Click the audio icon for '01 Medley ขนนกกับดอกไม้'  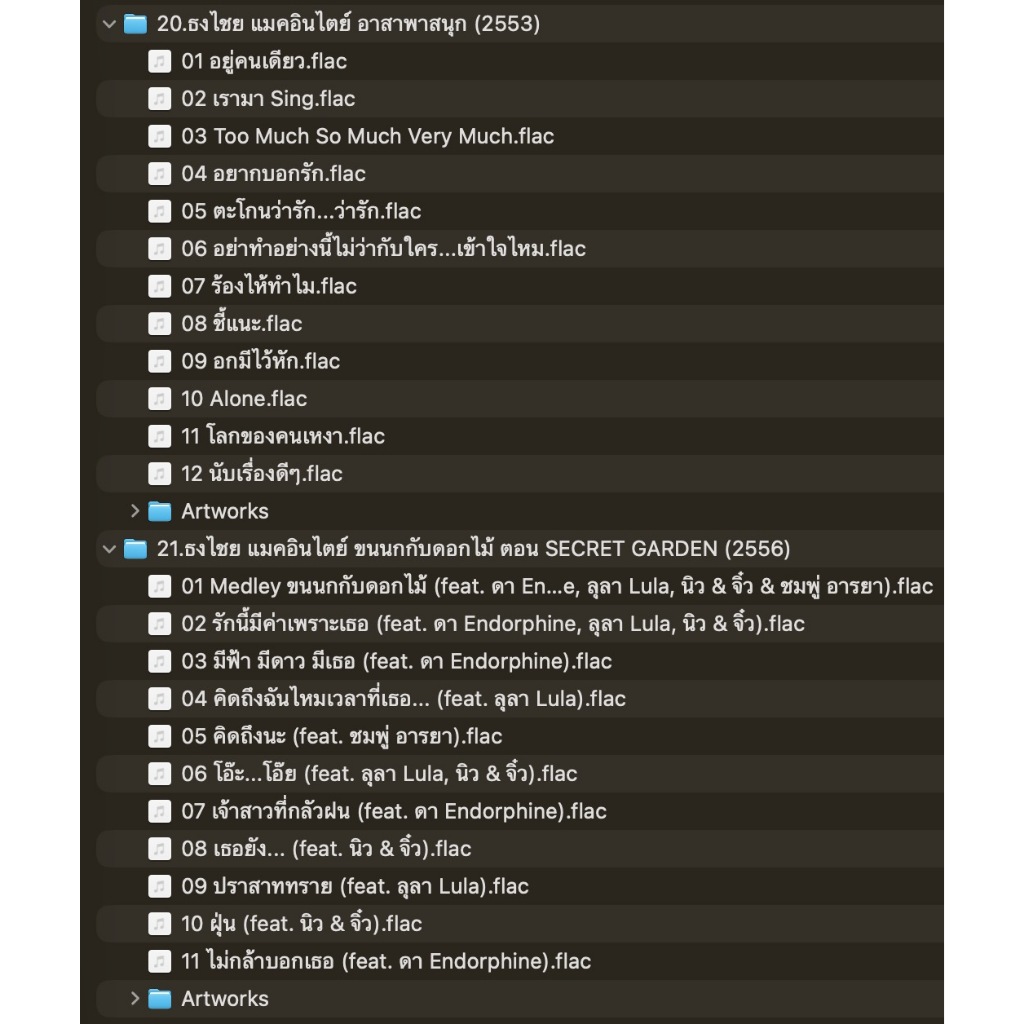(x=159, y=586)
